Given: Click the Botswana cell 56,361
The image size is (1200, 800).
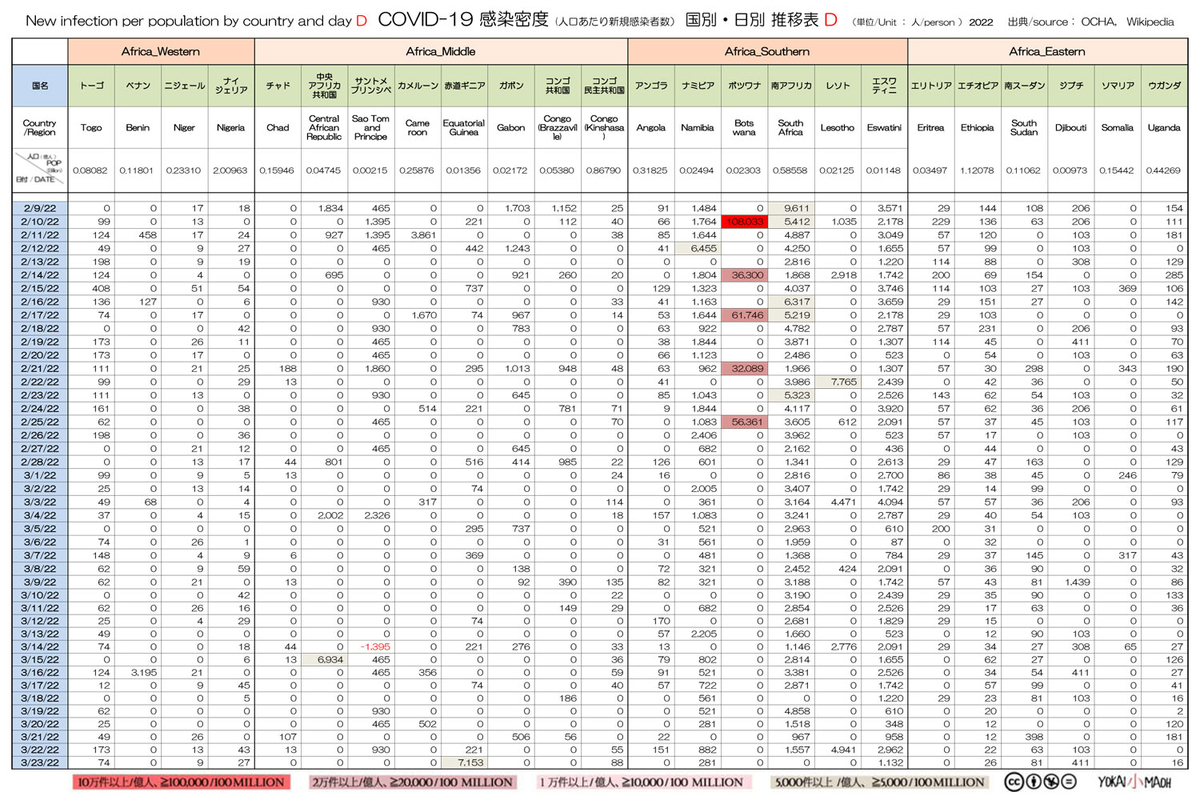Looking at the screenshot, I should click(x=743, y=424).
